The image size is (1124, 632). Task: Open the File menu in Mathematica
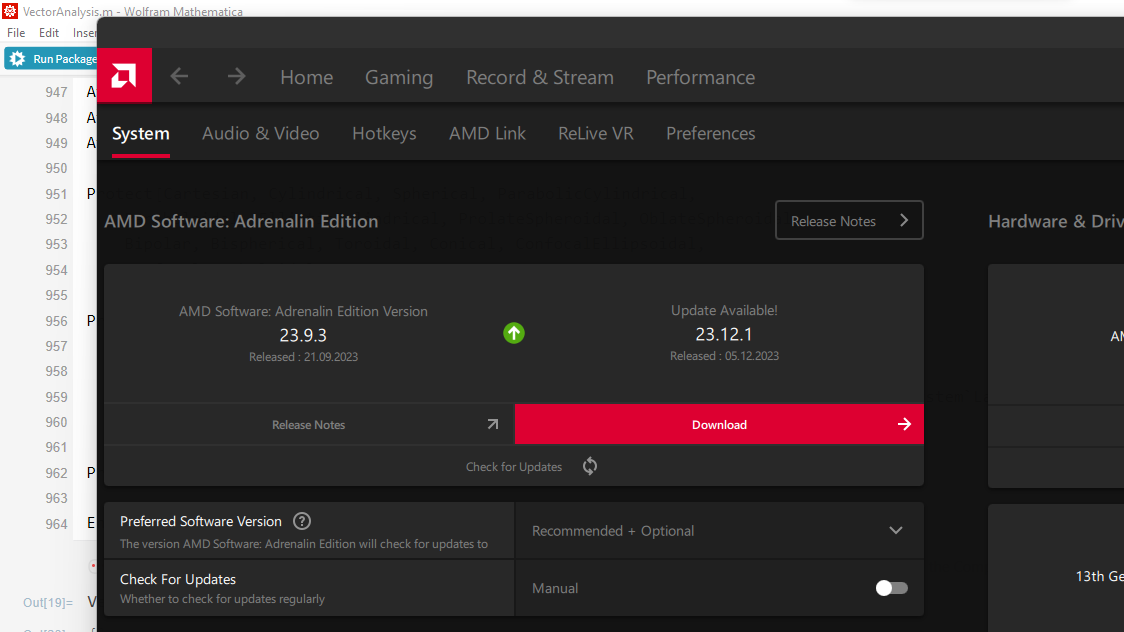click(16, 33)
